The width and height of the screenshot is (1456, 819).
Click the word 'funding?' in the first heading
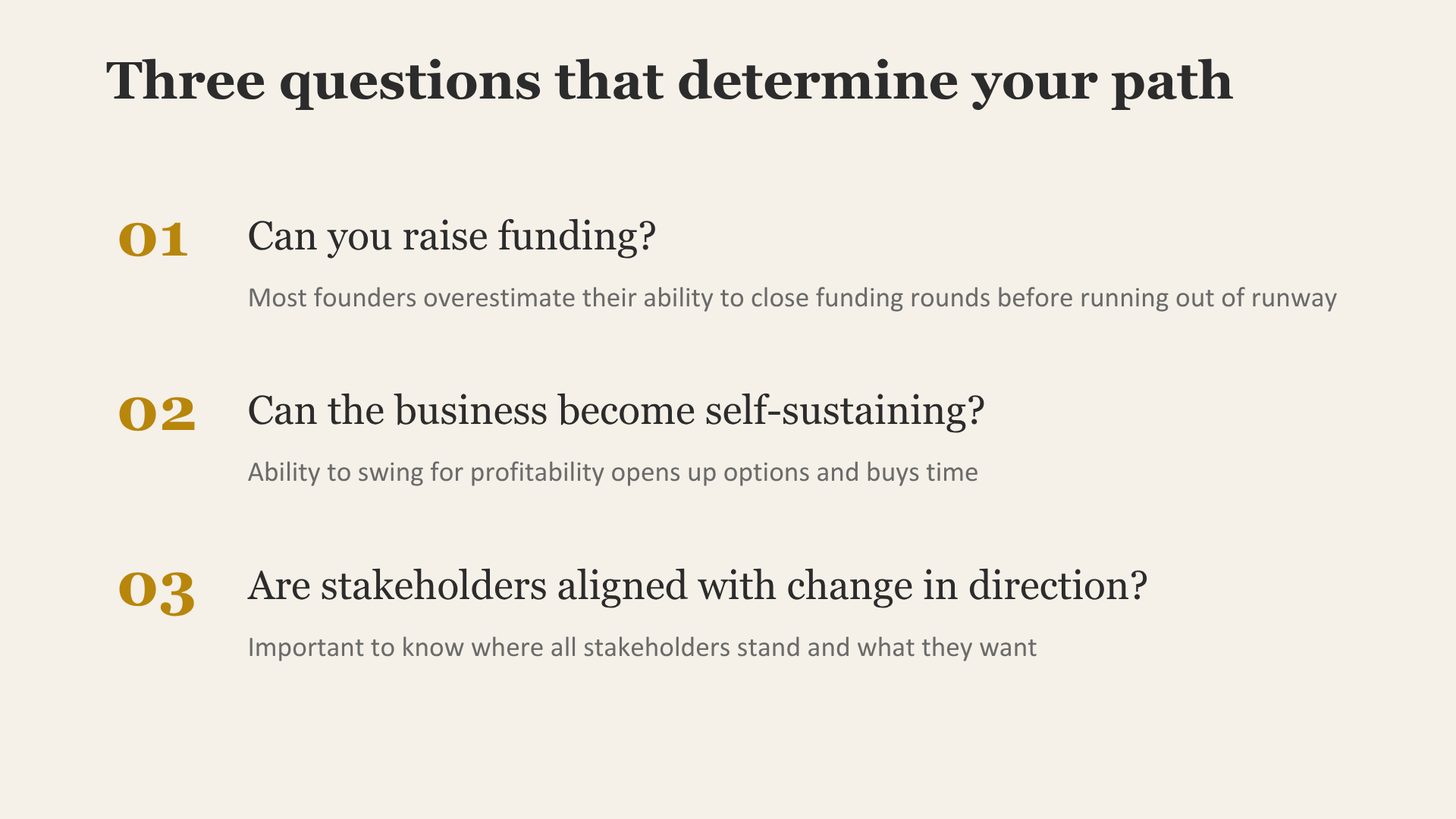click(x=576, y=237)
